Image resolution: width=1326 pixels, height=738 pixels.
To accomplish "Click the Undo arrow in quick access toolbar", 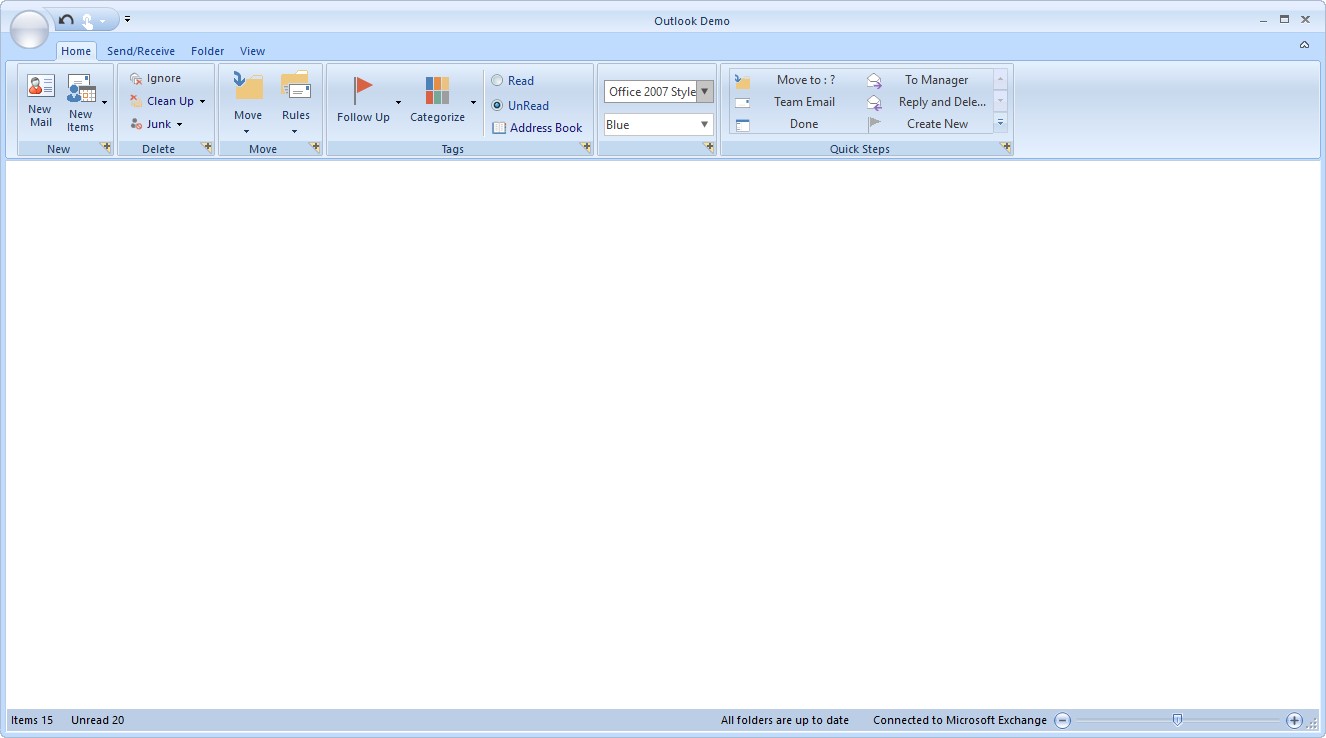I will [x=66, y=19].
